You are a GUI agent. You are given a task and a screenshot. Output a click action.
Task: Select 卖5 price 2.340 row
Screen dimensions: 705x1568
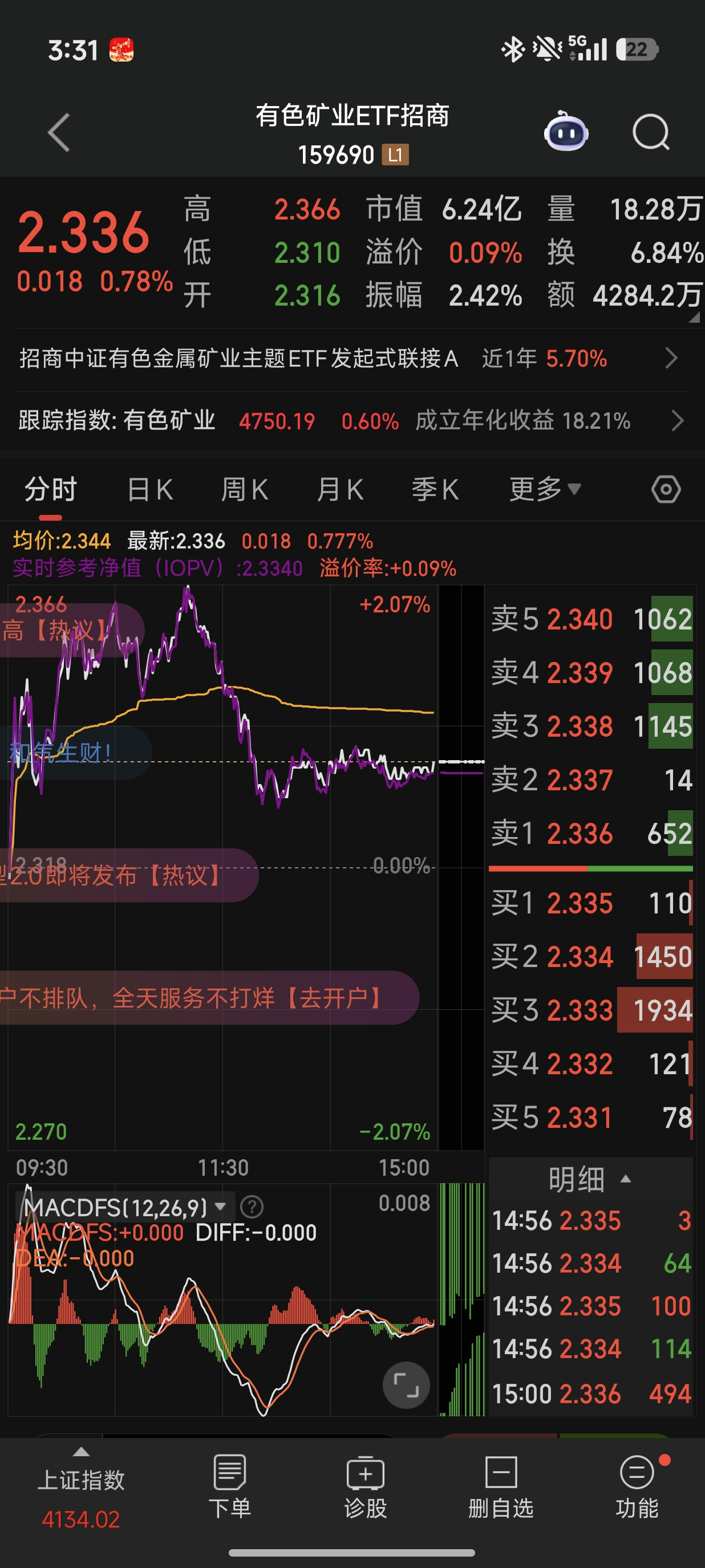[x=591, y=619]
